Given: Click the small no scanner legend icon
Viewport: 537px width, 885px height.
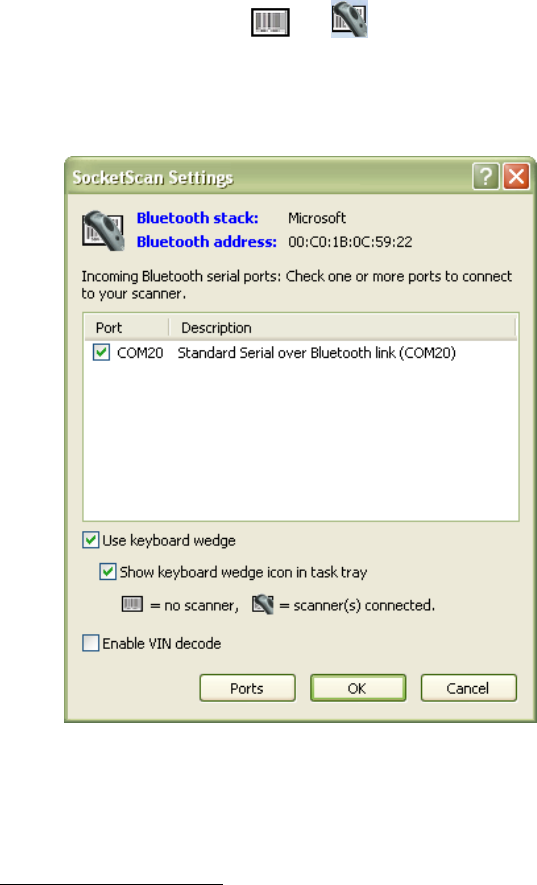Looking at the screenshot, I should point(132,604).
